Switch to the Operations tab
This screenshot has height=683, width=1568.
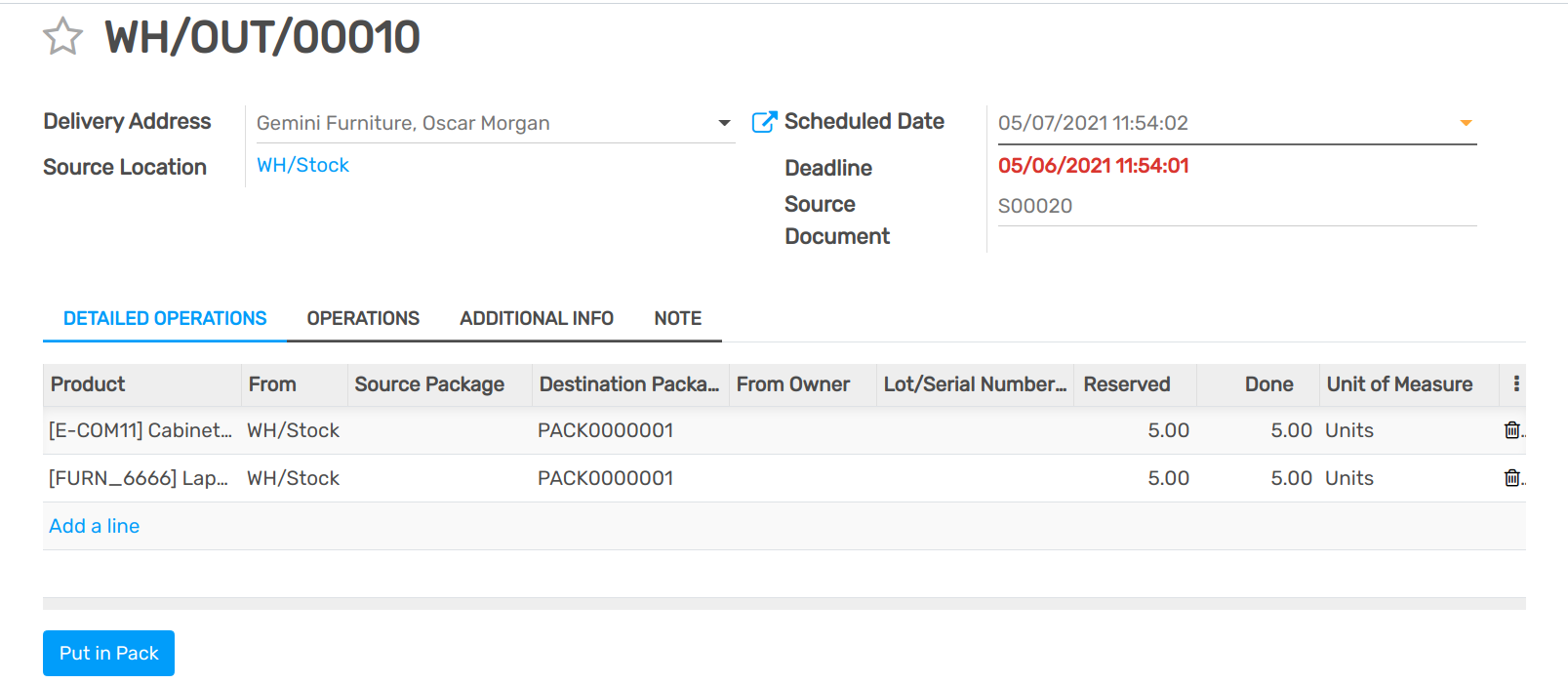click(x=363, y=319)
